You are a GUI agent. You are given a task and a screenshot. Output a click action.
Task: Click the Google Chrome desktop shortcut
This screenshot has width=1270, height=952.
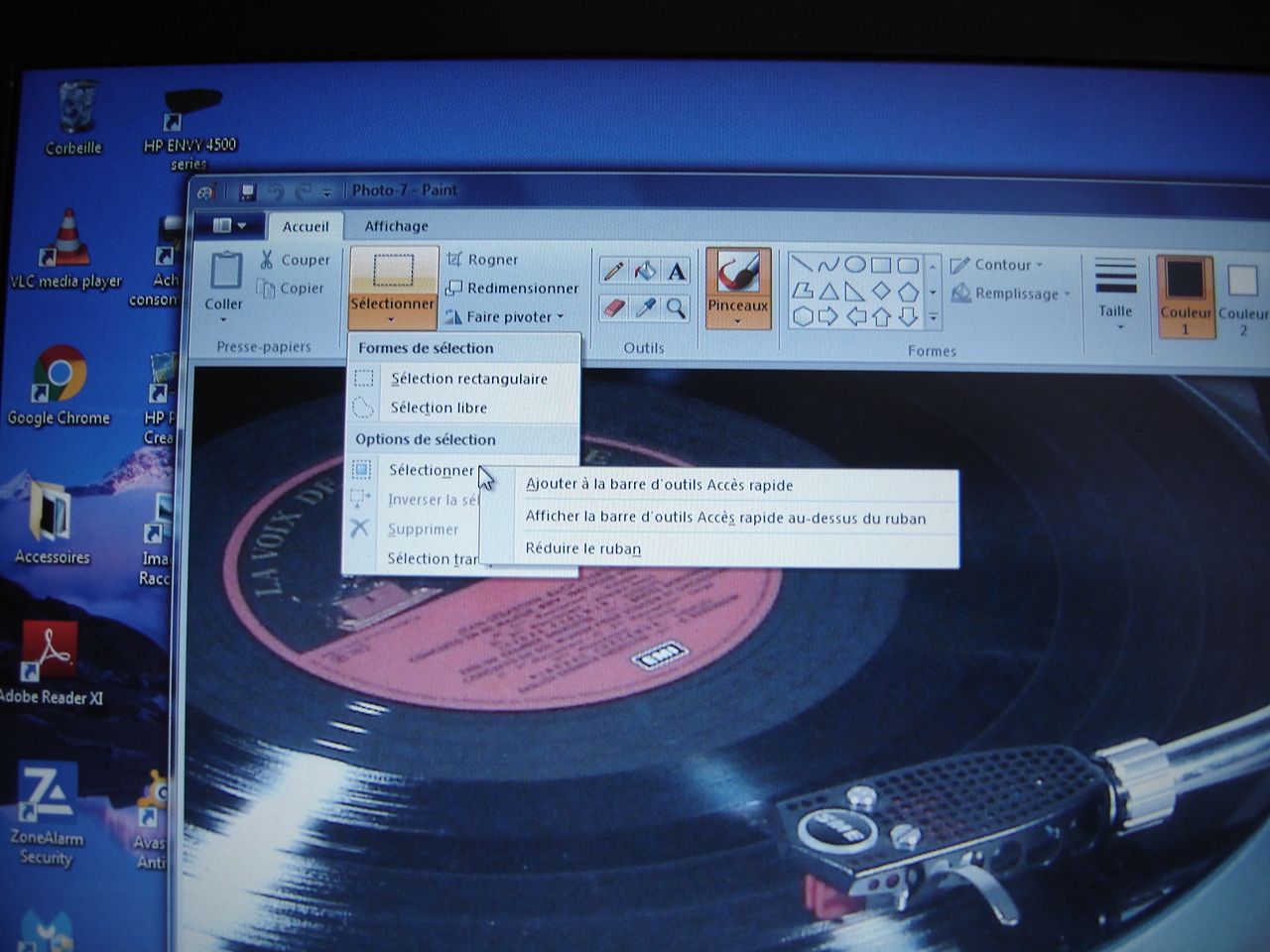click(x=60, y=387)
